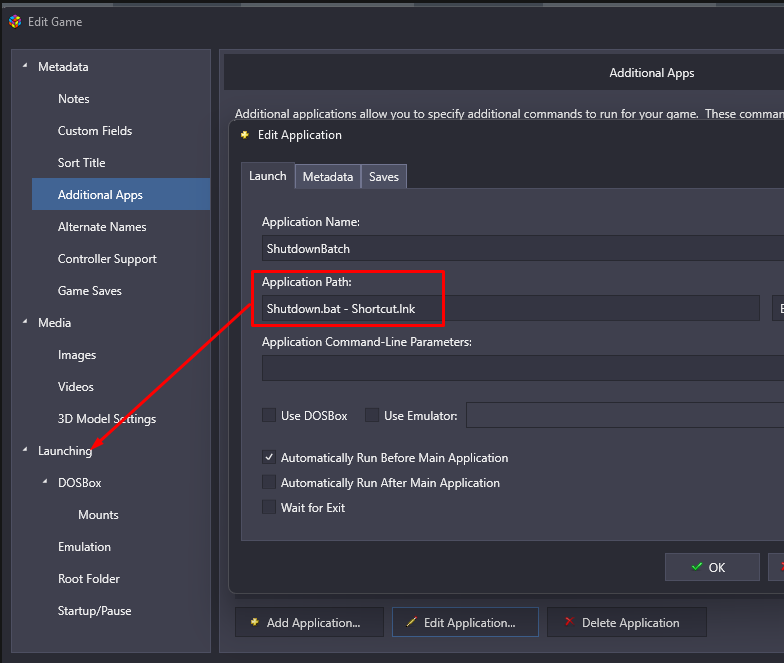Enable the Wait for Exit checkbox

coord(269,508)
